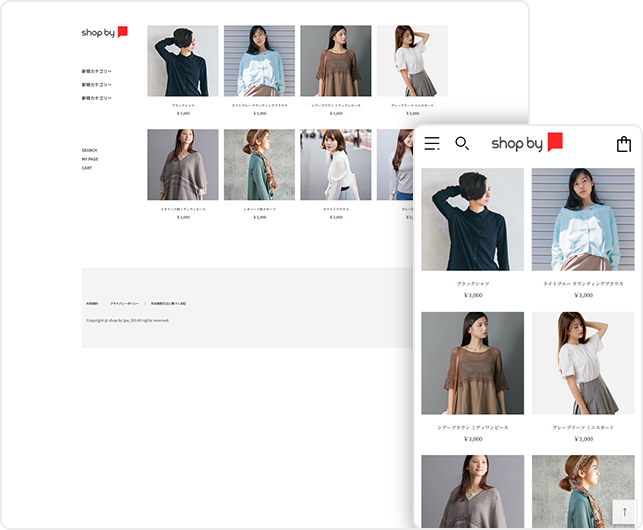
Task: Open desktop ethnic pattern poncho dress photo
Action: pos(183,164)
